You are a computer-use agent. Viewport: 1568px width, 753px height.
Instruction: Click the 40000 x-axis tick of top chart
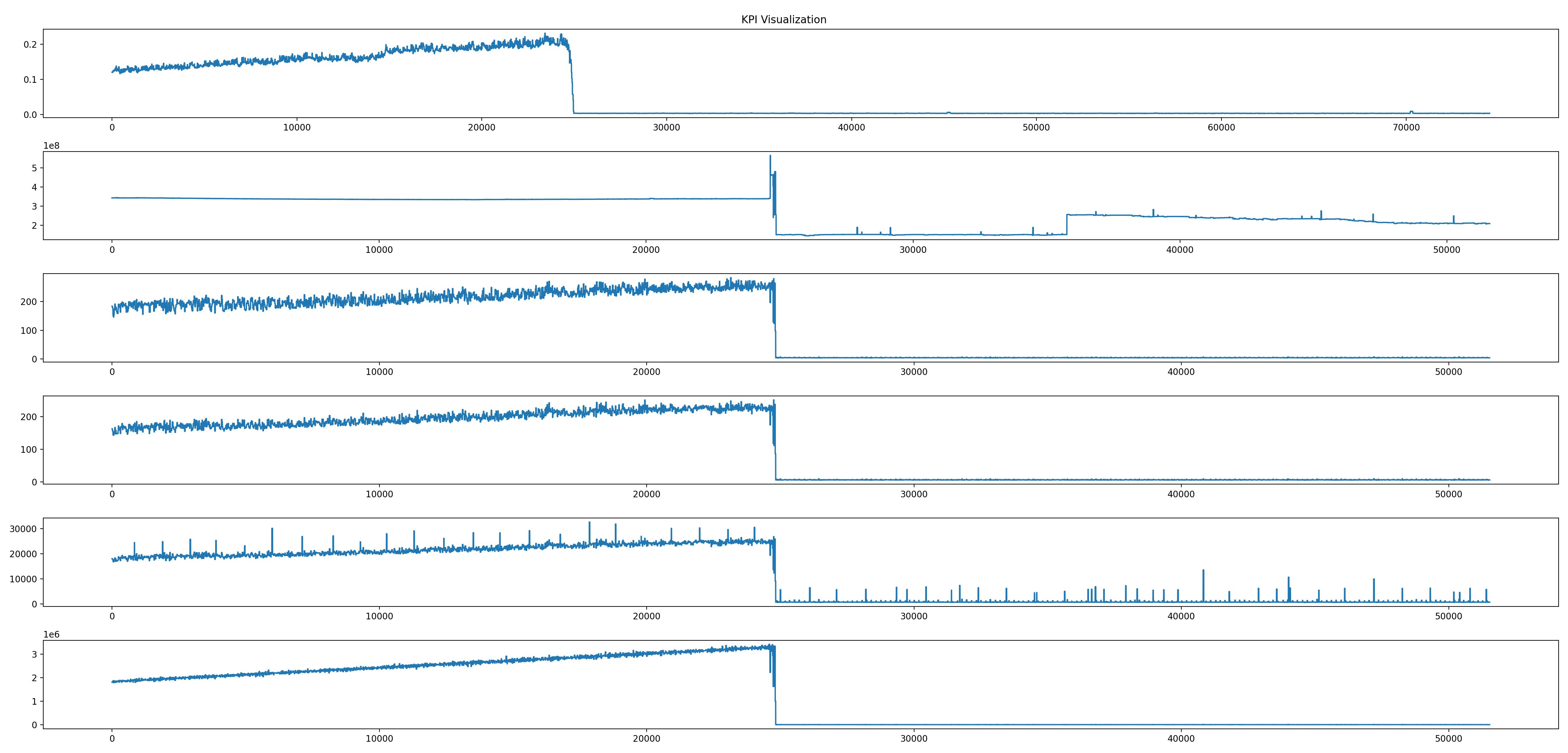tap(851, 127)
